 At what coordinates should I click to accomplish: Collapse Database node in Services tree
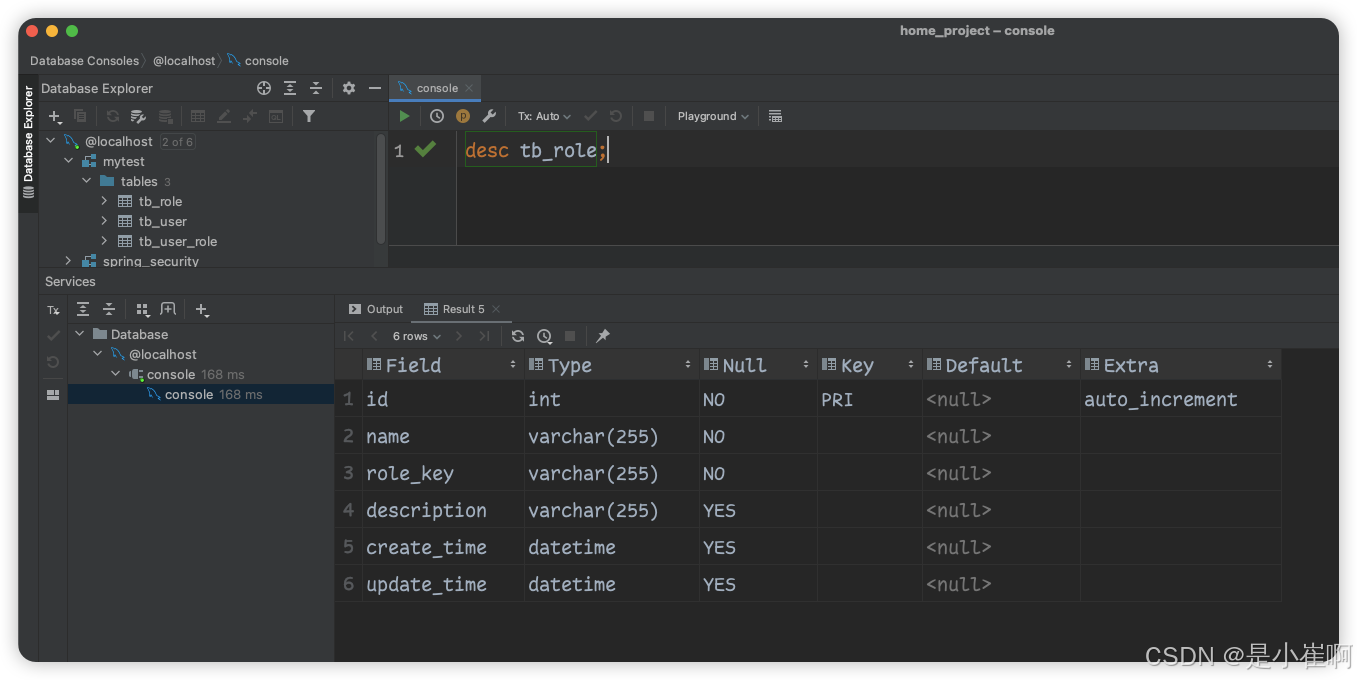click(80, 334)
